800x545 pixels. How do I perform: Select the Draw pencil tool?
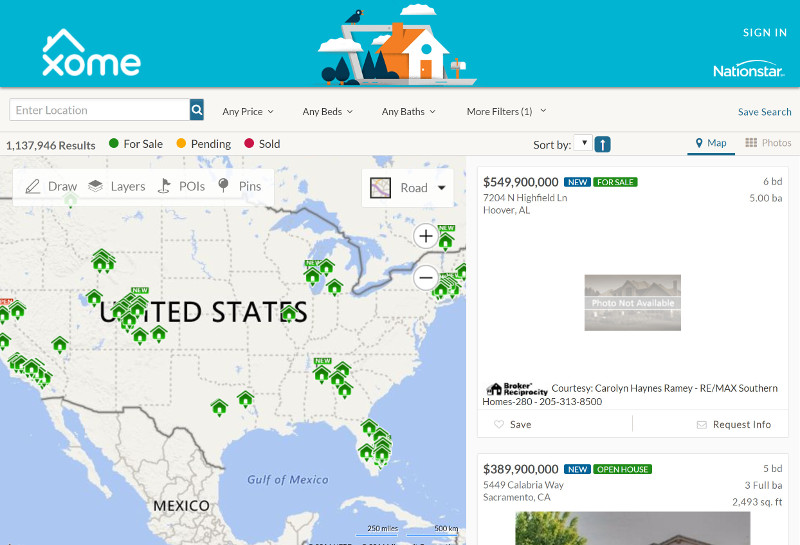pyautogui.click(x=33, y=186)
